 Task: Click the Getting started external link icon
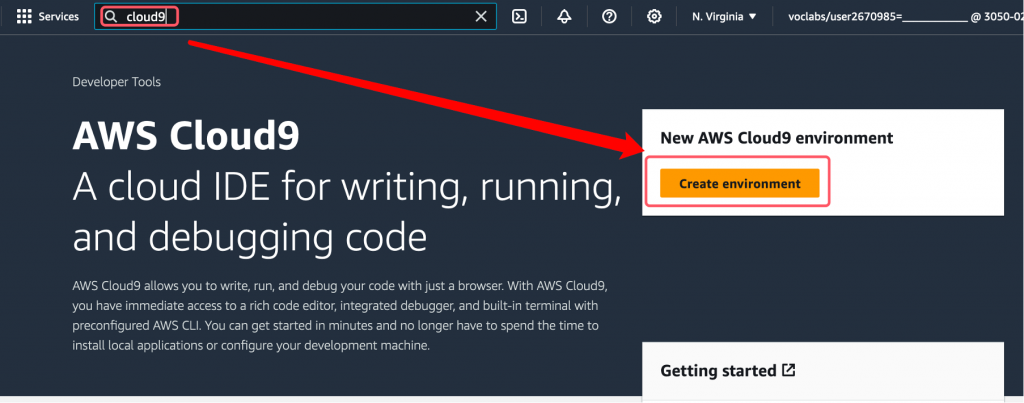(789, 370)
